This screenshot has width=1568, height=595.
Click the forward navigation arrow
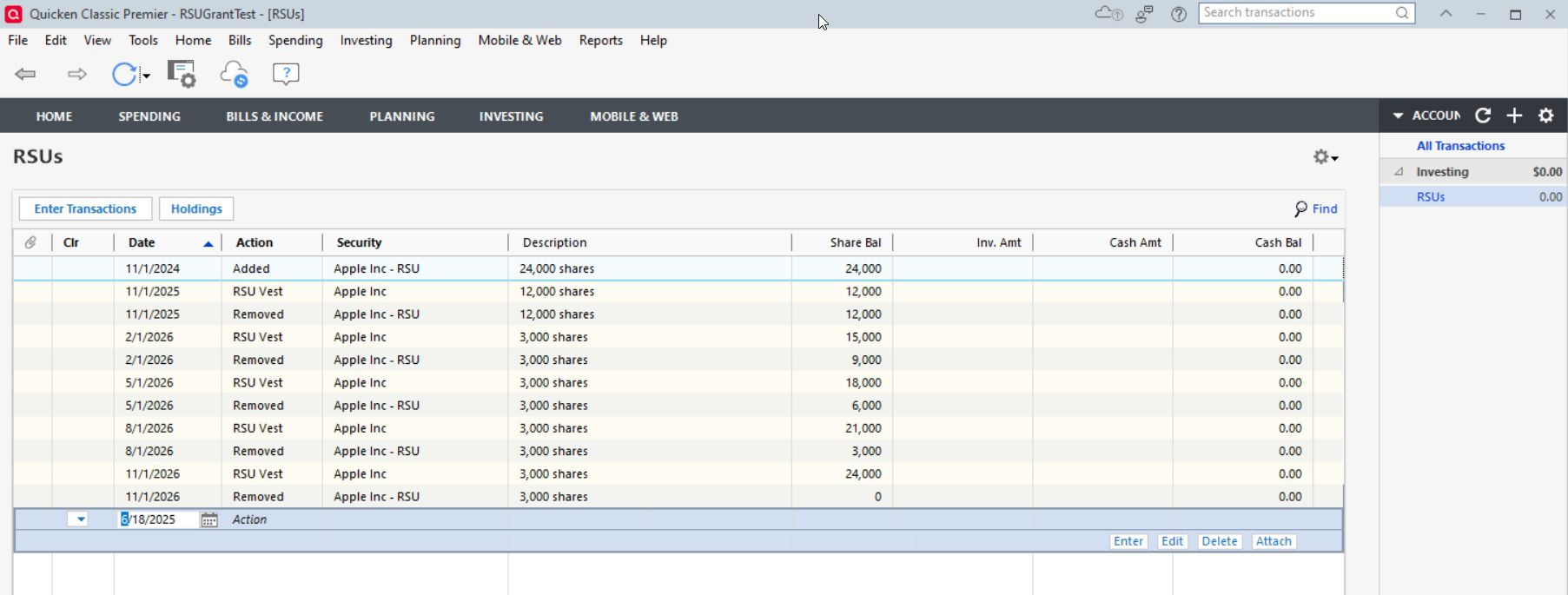tap(77, 75)
